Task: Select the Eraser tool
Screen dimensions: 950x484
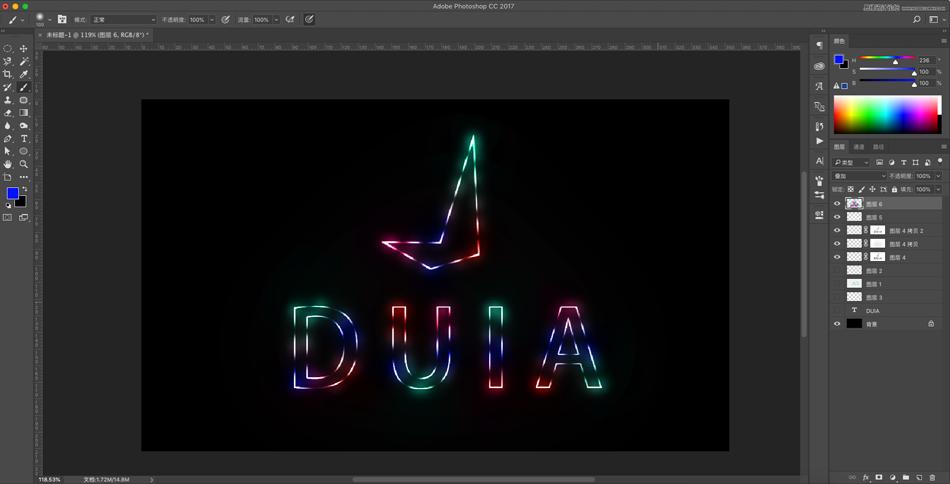Action: pos(8,113)
